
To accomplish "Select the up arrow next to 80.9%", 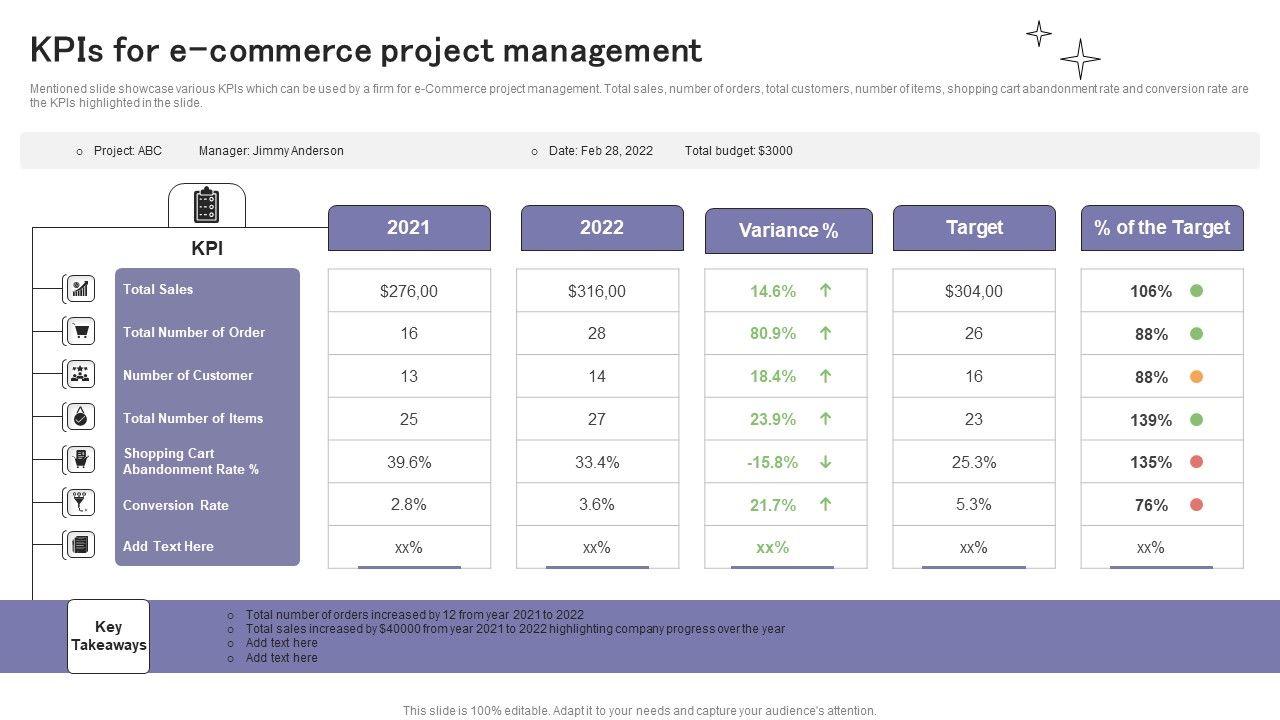I will tap(826, 333).
